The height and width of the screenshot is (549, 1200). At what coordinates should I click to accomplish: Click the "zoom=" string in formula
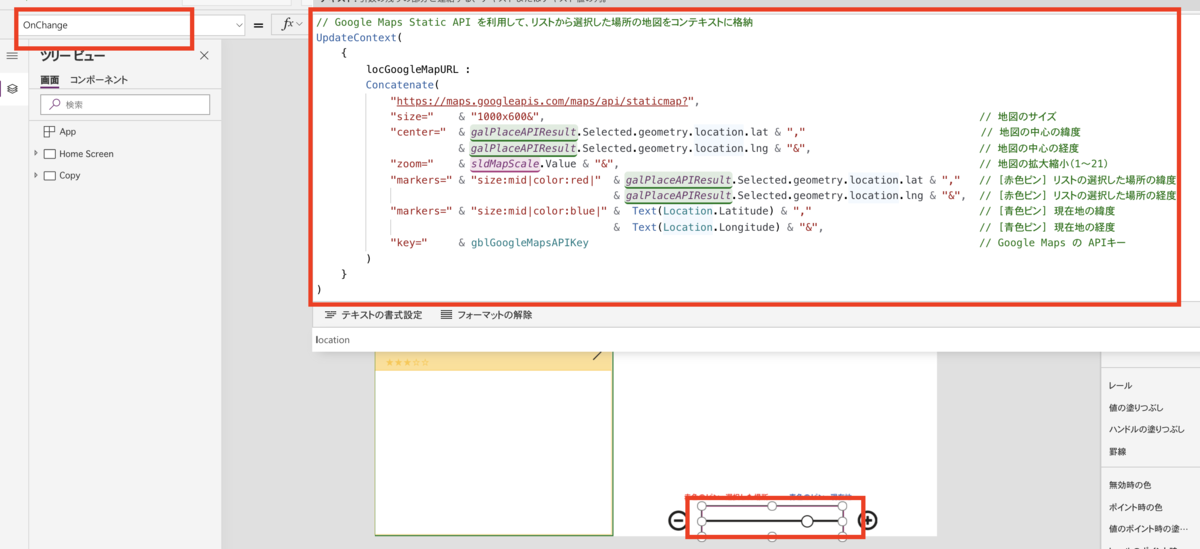pos(412,163)
